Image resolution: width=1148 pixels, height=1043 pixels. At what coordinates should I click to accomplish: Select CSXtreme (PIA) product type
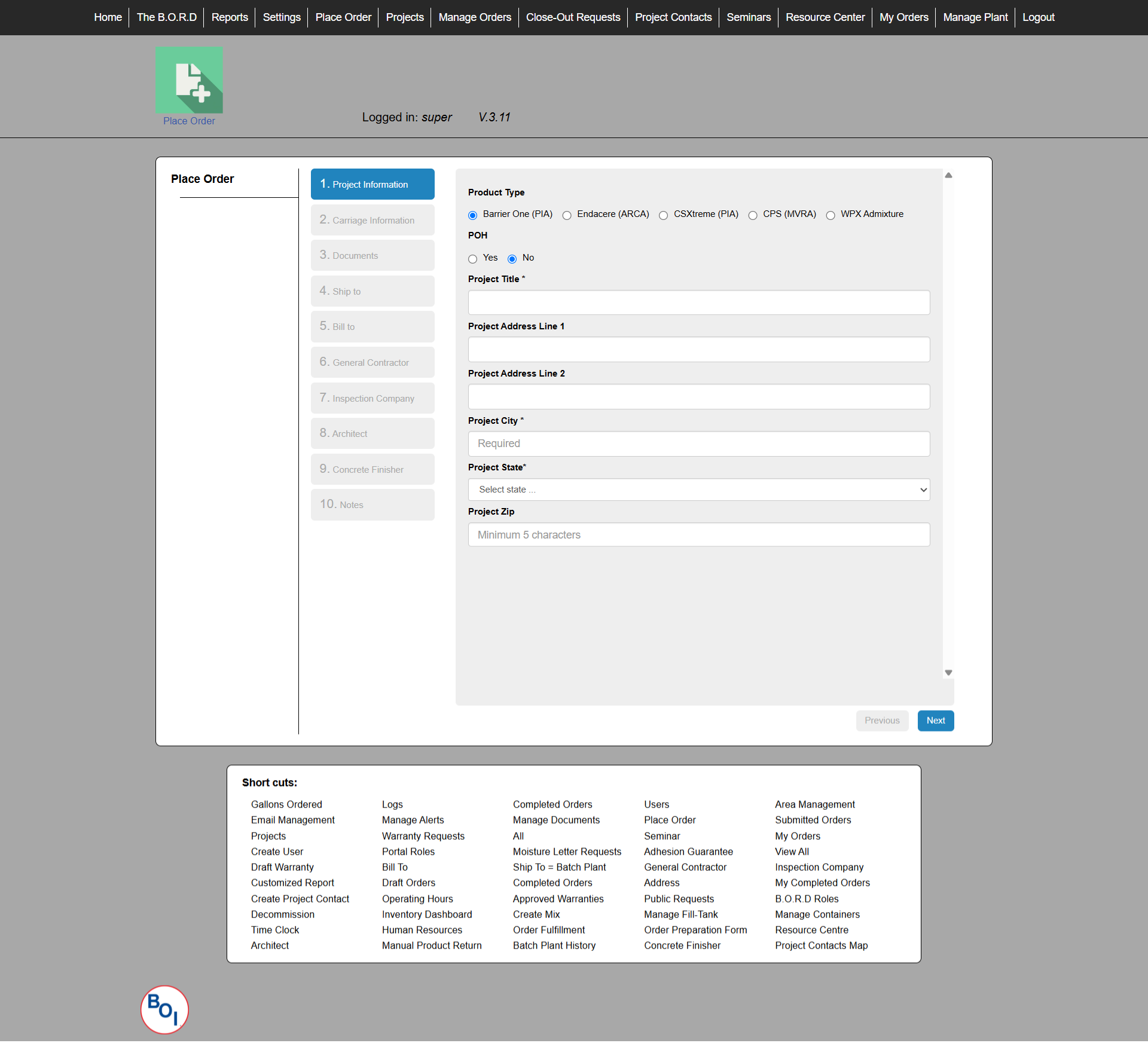point(663,215)
